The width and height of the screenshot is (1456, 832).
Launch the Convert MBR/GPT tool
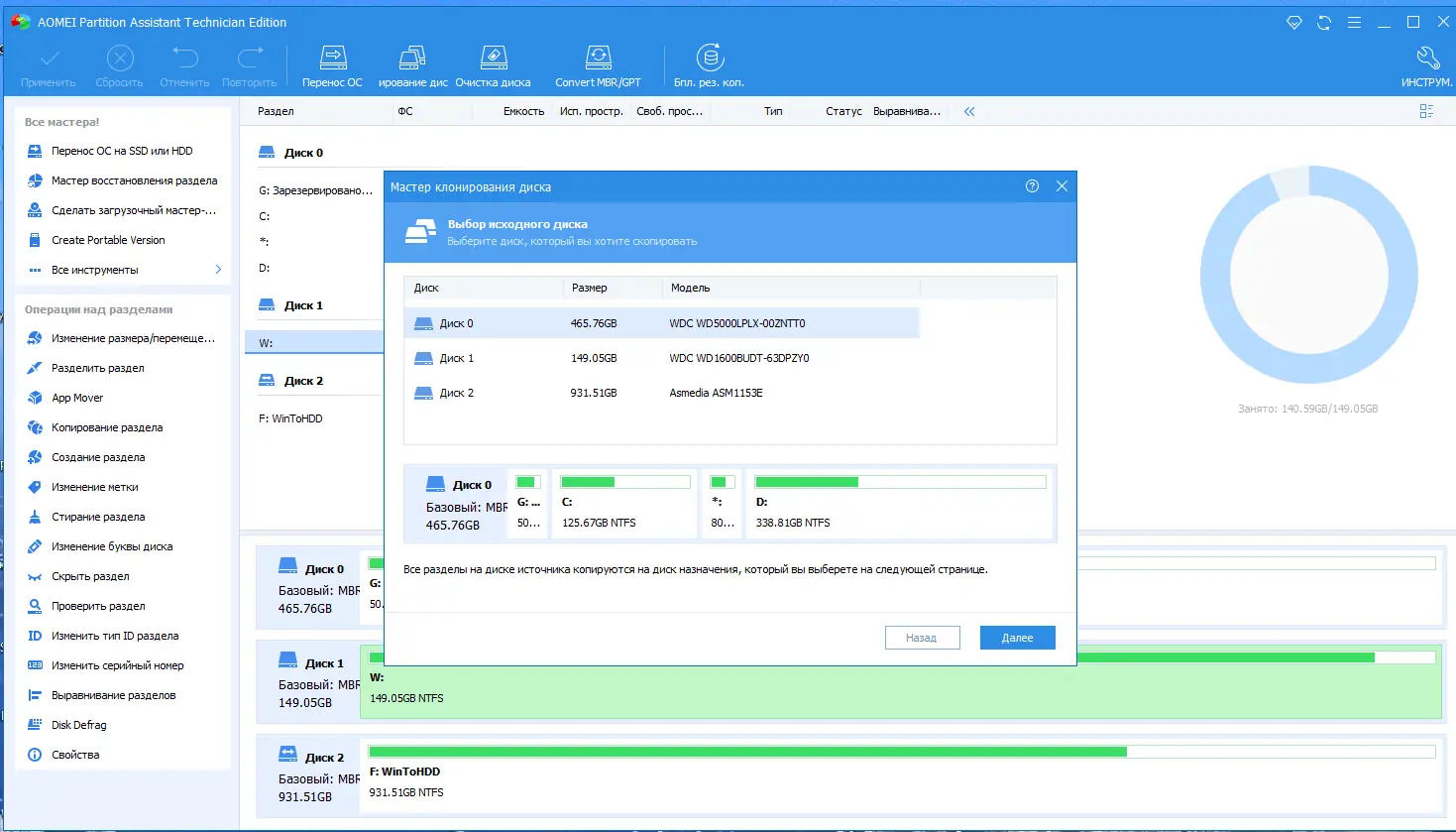tap(598, 66)
